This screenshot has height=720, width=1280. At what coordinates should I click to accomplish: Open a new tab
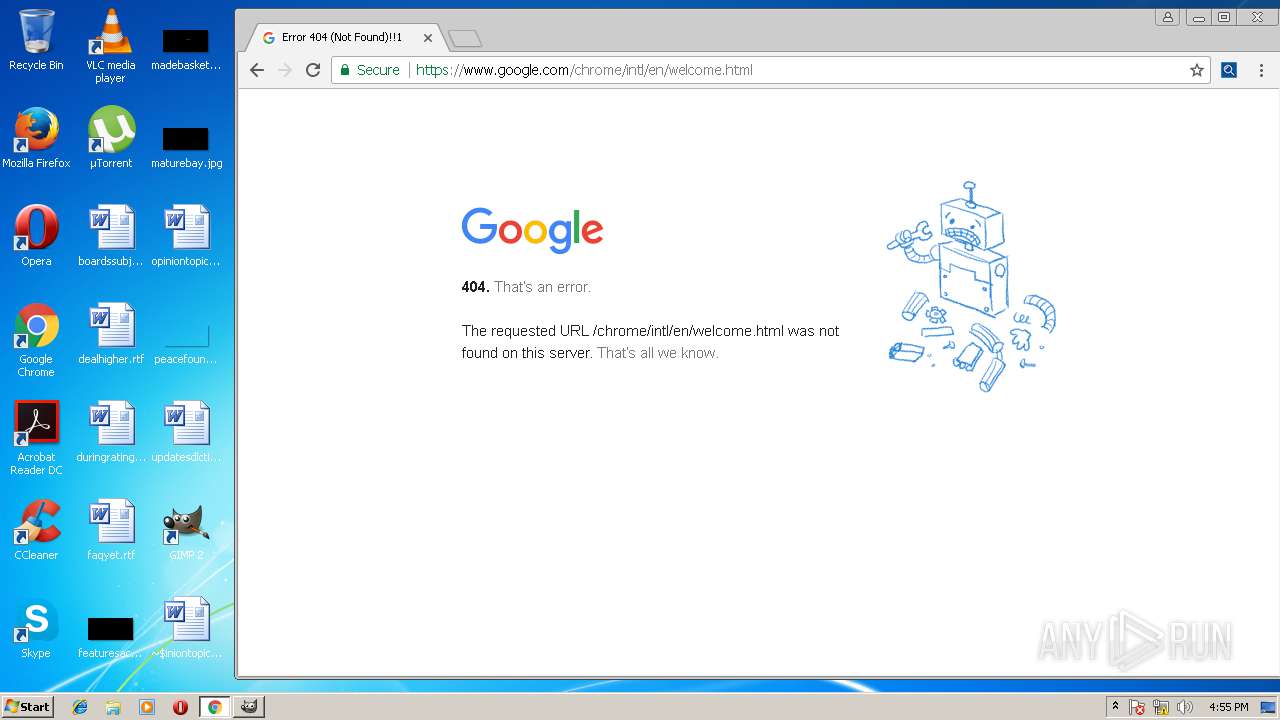(465, 39)
